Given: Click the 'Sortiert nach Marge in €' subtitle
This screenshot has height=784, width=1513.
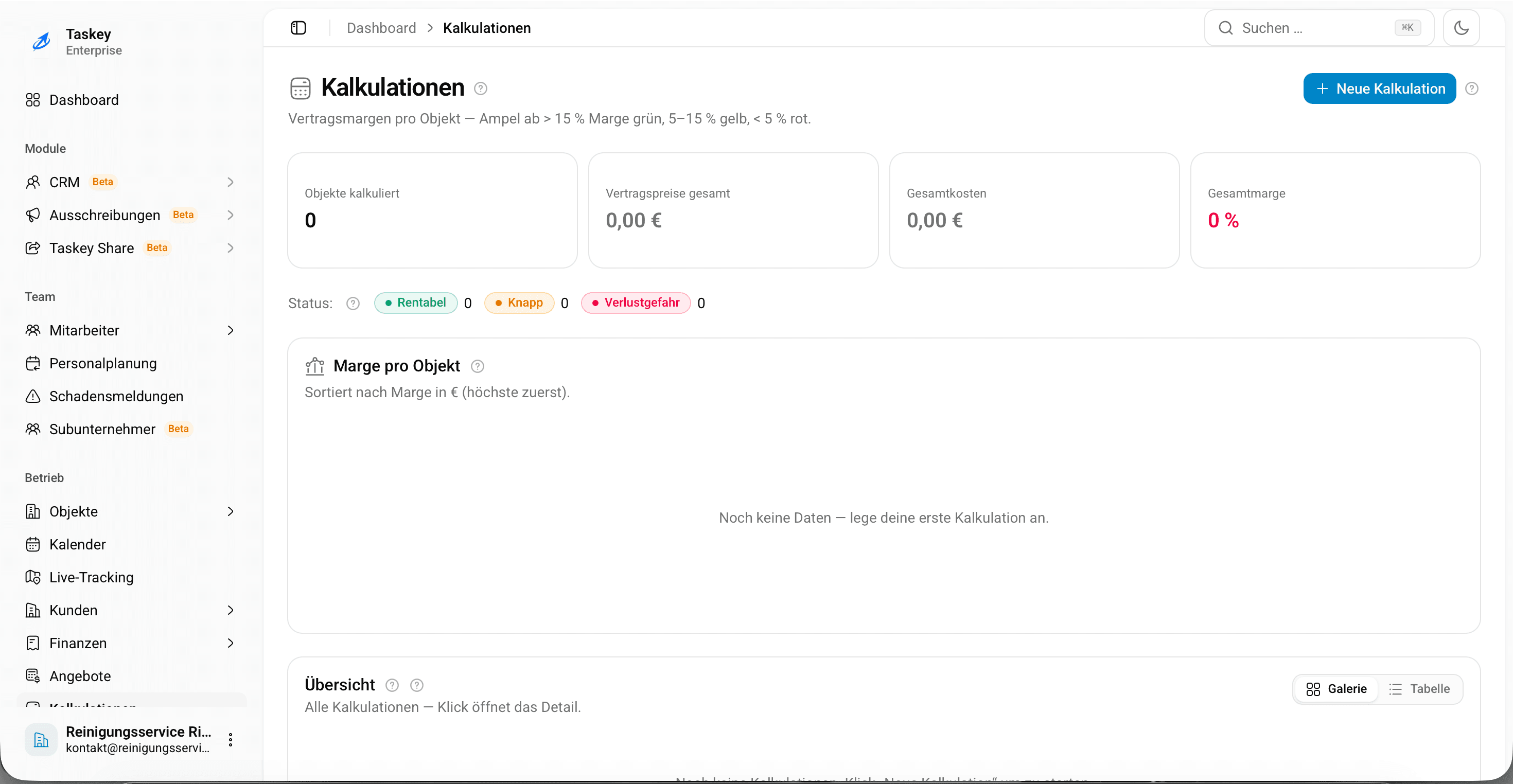Looking at the screenshot, I should [x=437, y=393].
